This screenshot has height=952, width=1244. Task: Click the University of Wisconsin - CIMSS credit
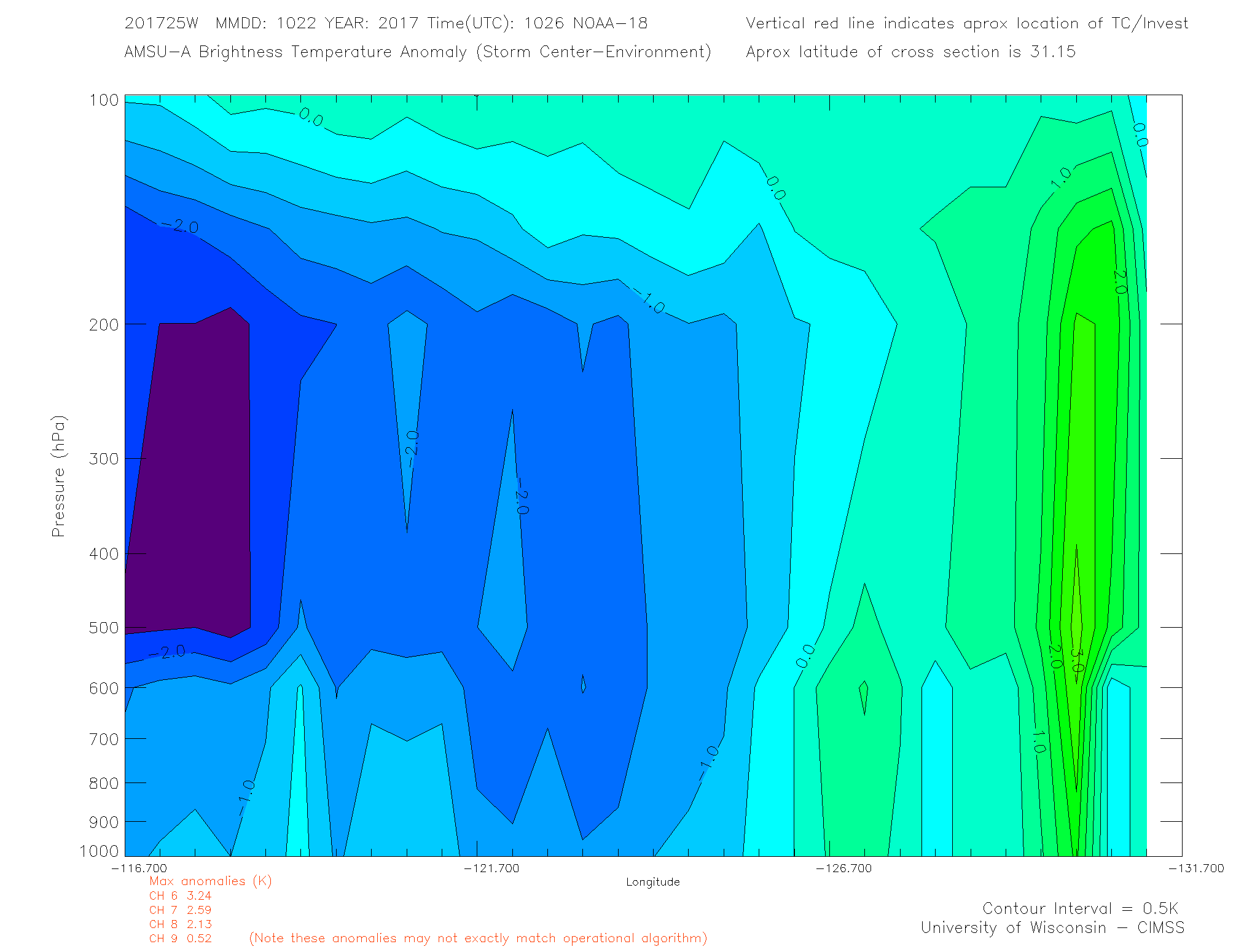(x=1052, y=927)
